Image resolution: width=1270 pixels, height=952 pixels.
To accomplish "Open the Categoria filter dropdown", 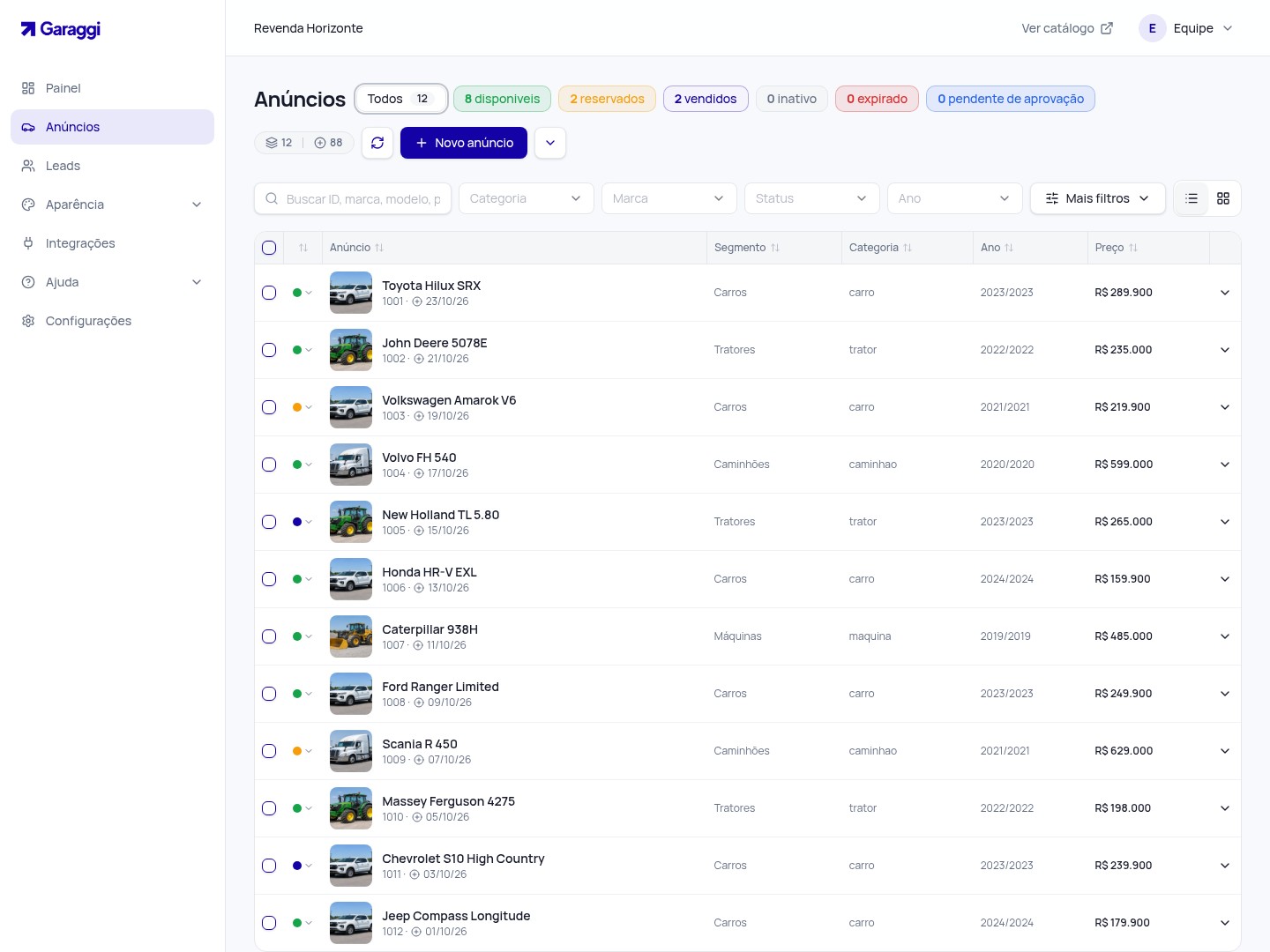I will click(x=526, y=198).
